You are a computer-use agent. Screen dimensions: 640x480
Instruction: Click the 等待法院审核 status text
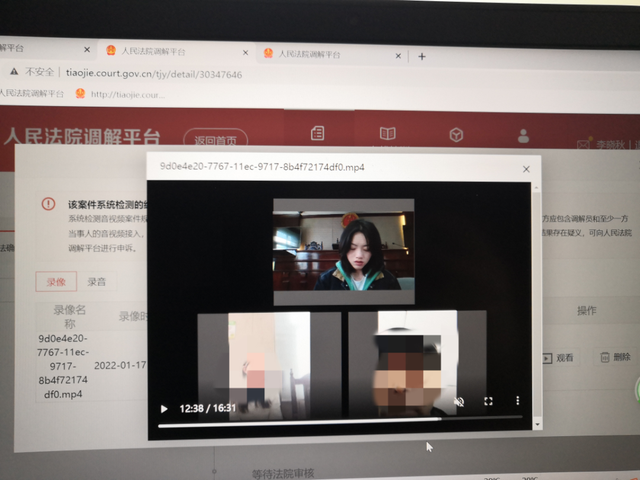283,473
